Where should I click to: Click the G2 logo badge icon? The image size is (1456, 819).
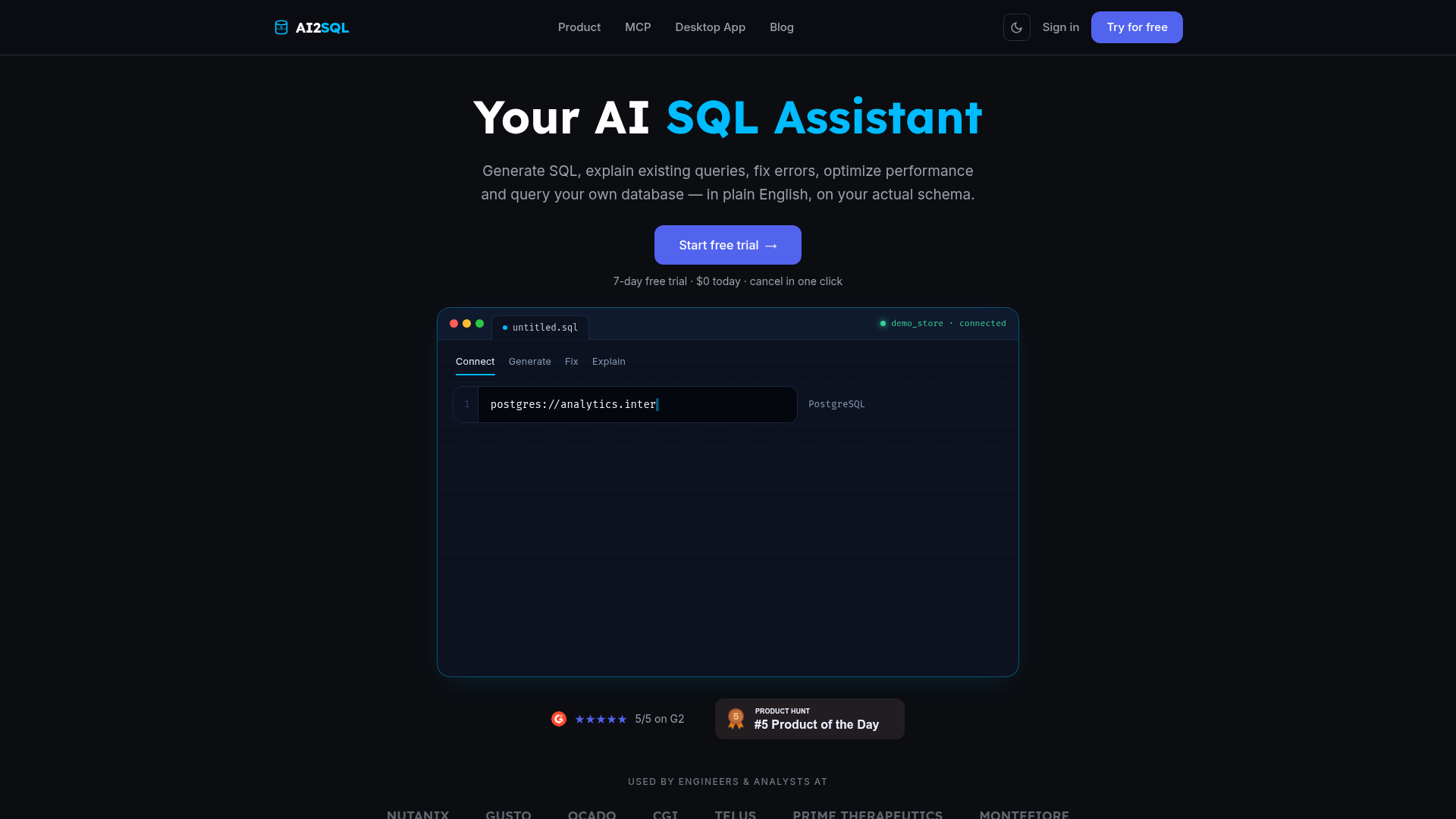click(x=559, y=719)
